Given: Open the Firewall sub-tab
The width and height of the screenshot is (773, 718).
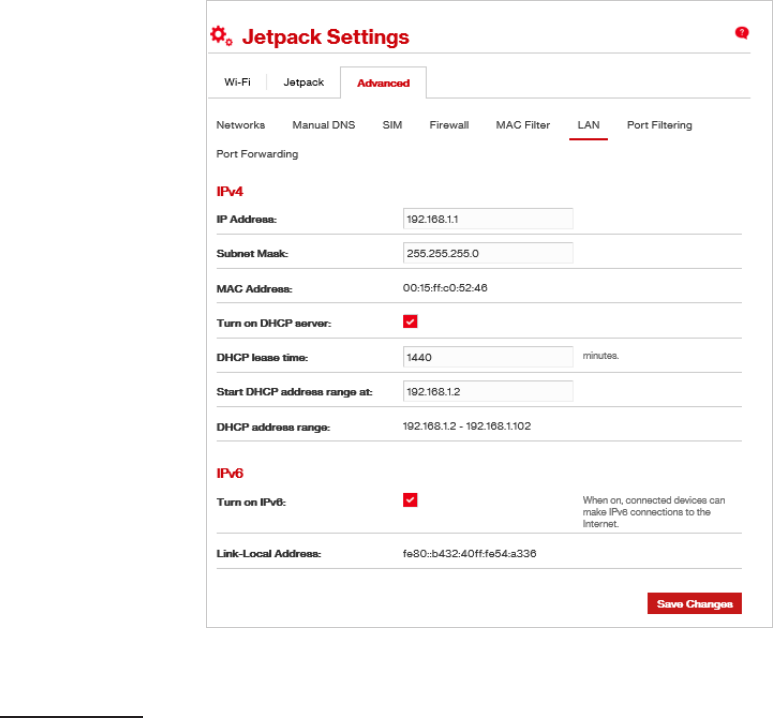Looking at the screenshot, I should click(x=449, y=125).
